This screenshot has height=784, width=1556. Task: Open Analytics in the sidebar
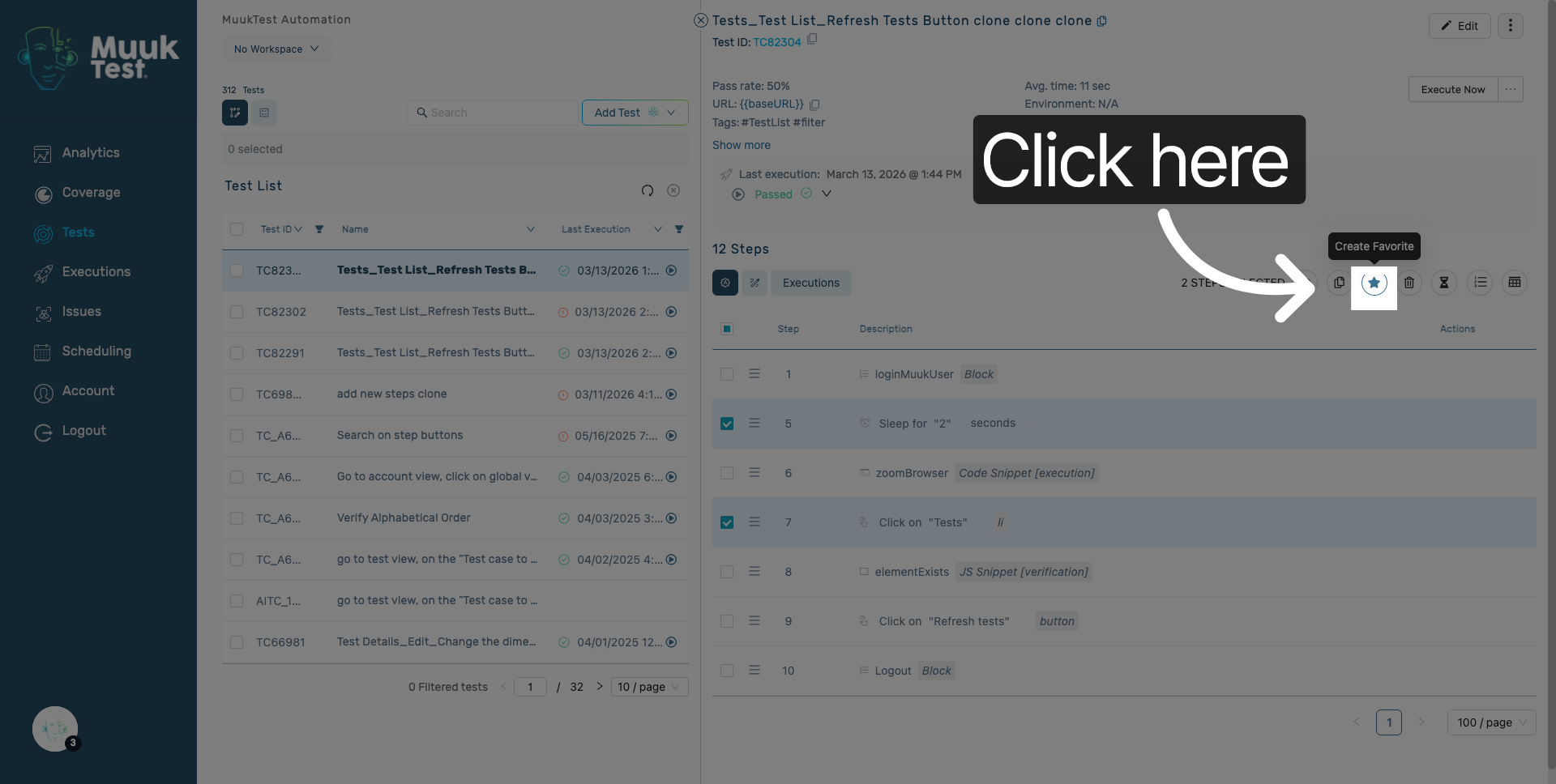click(90, 152)
